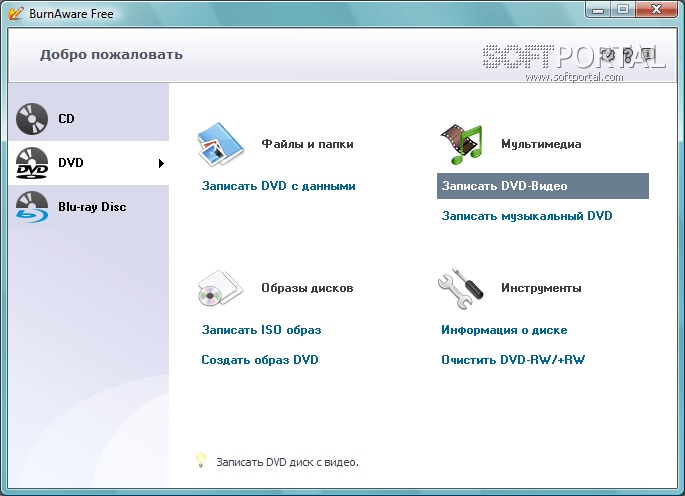Switch to the Blu-ray Disc category label
This screenshot has height=496, width=685.
tap(92, 207)
